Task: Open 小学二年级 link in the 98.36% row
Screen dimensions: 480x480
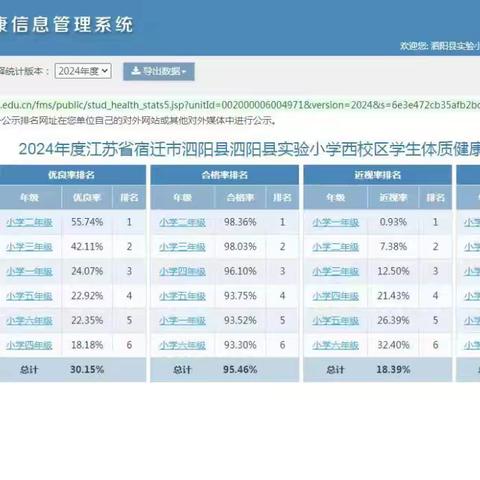Action: [182, 222]
